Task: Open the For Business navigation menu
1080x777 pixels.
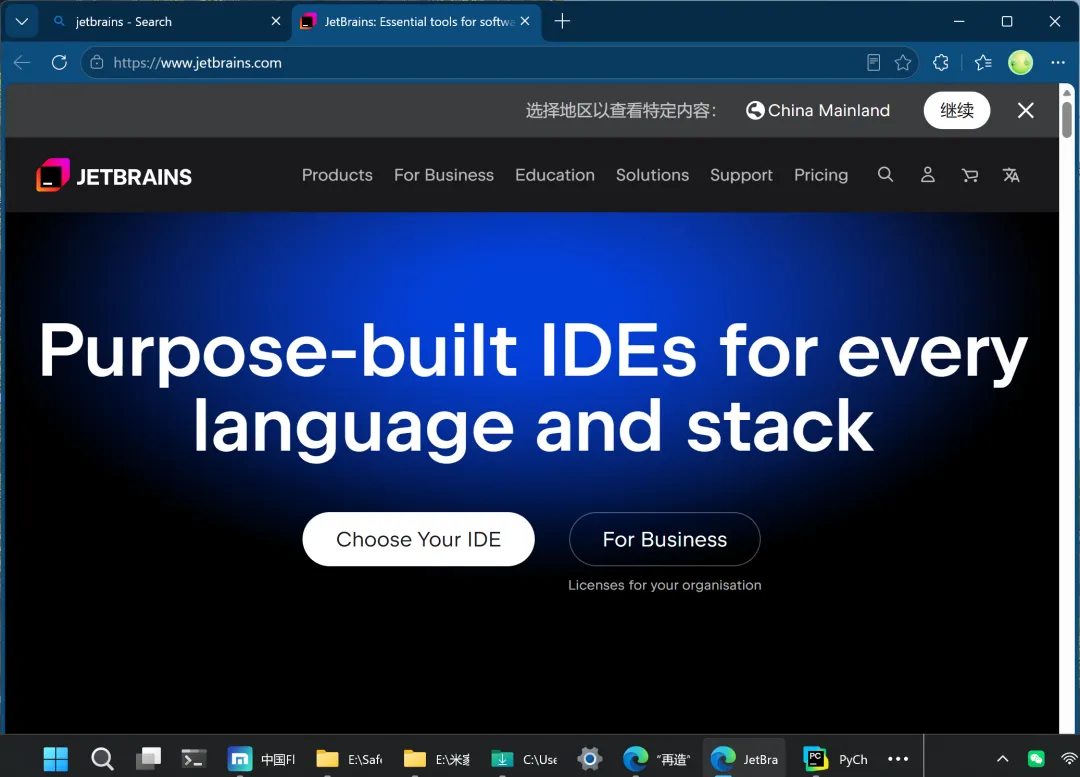Action: [x=444, y=175]
